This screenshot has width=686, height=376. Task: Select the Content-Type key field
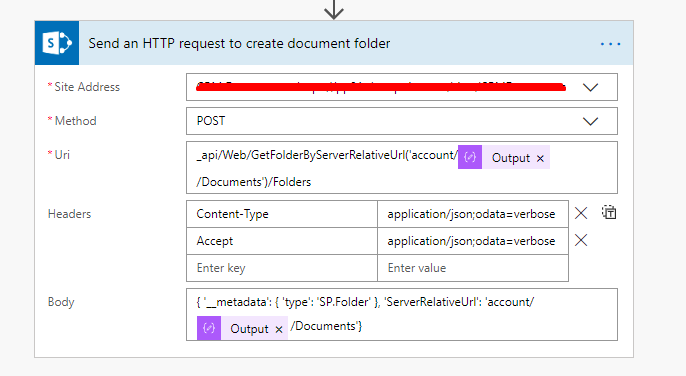click(x=282, y=214)
